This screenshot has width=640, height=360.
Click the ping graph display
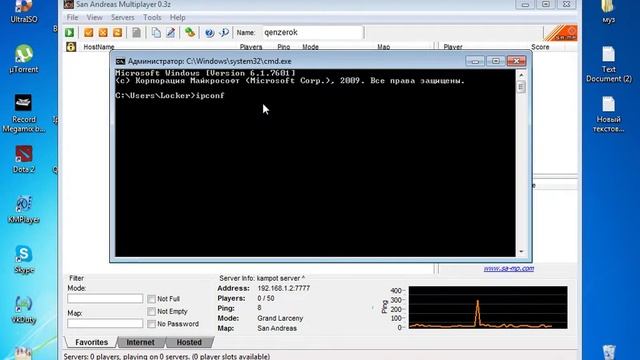coord(488,307)
